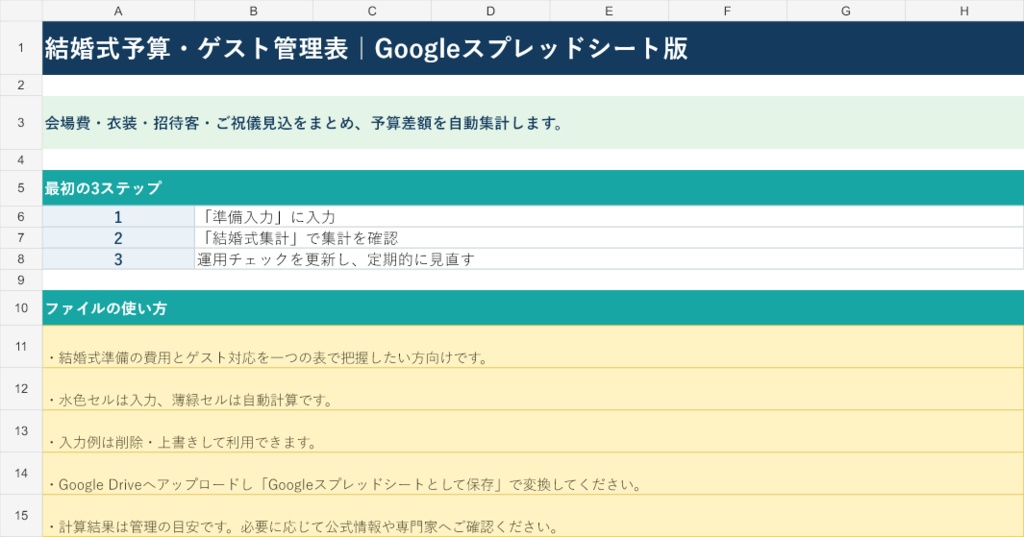The image size is (1024, 537).
Task: Select column H header
Action: coord(965,10)
